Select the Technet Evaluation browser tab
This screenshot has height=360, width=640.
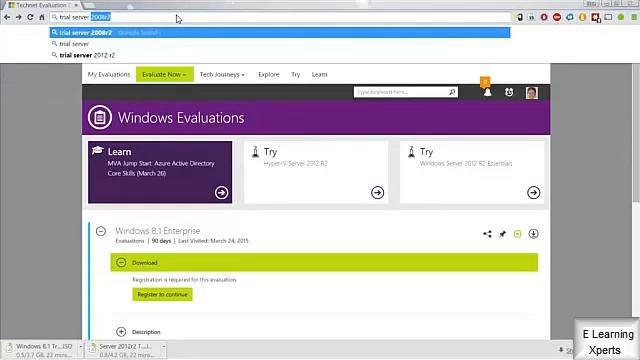pos(42,5)
